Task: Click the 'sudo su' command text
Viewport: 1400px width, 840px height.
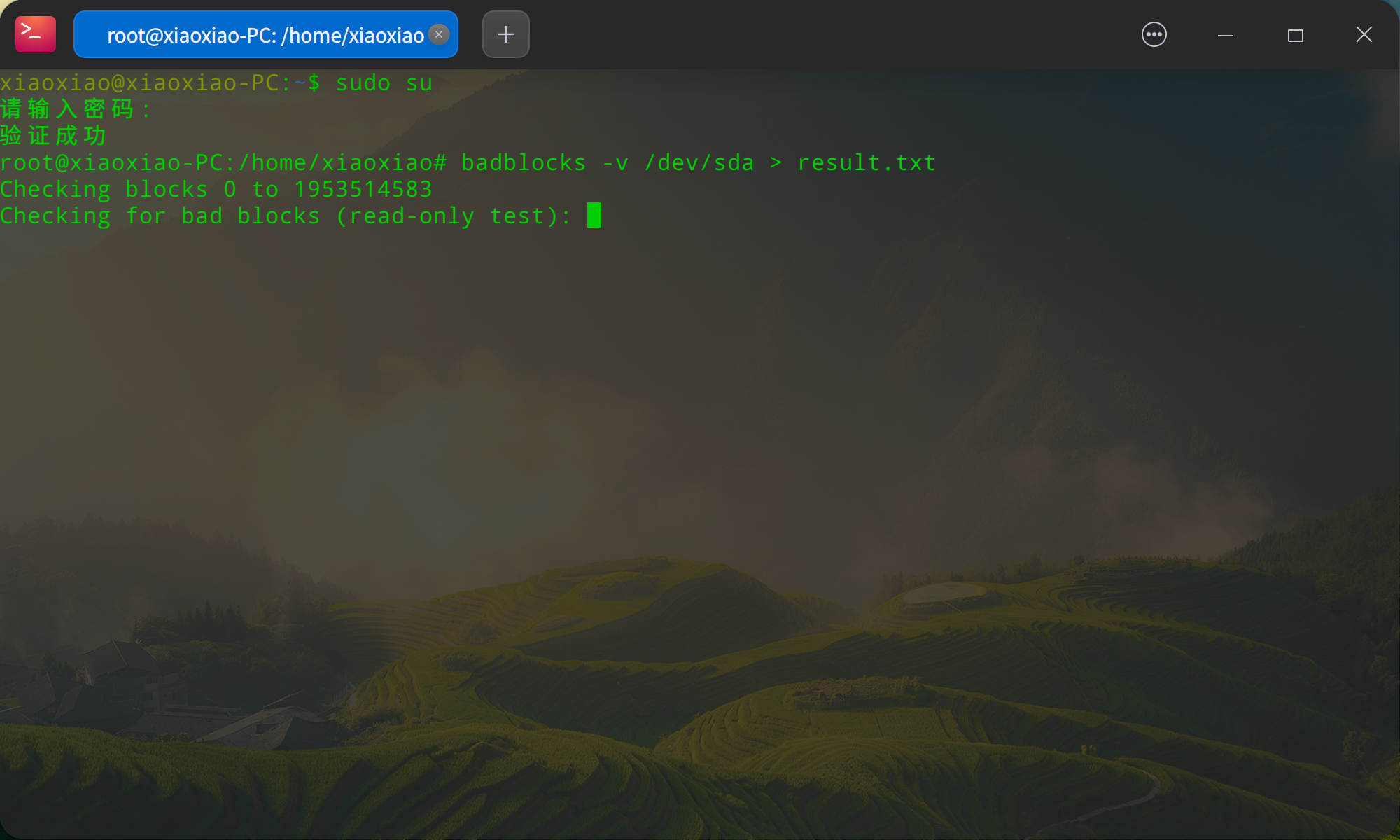Action: coord(384,83)
